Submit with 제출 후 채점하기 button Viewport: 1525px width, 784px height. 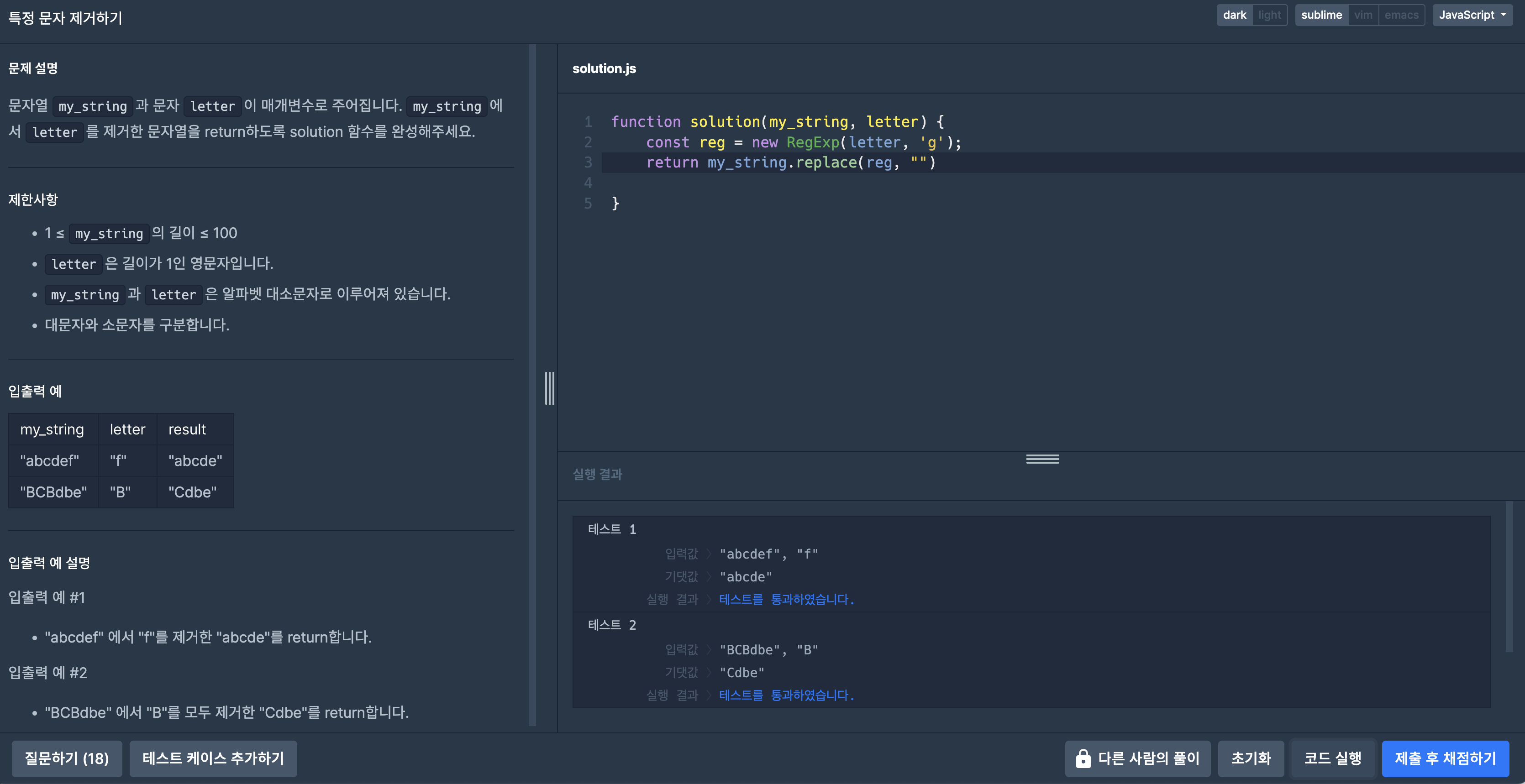[x=1445, y=758]
